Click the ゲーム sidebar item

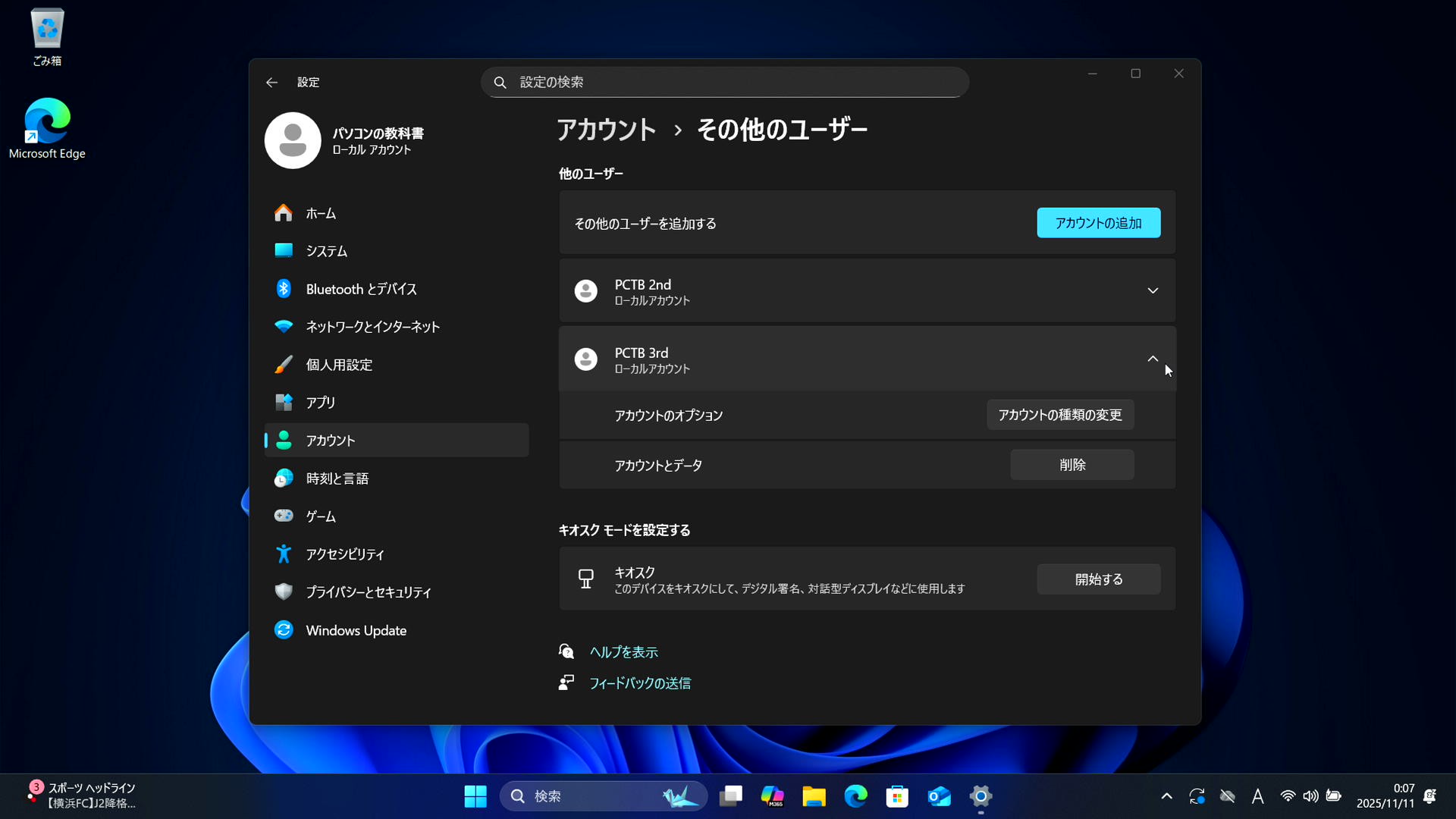click(321, 516)
